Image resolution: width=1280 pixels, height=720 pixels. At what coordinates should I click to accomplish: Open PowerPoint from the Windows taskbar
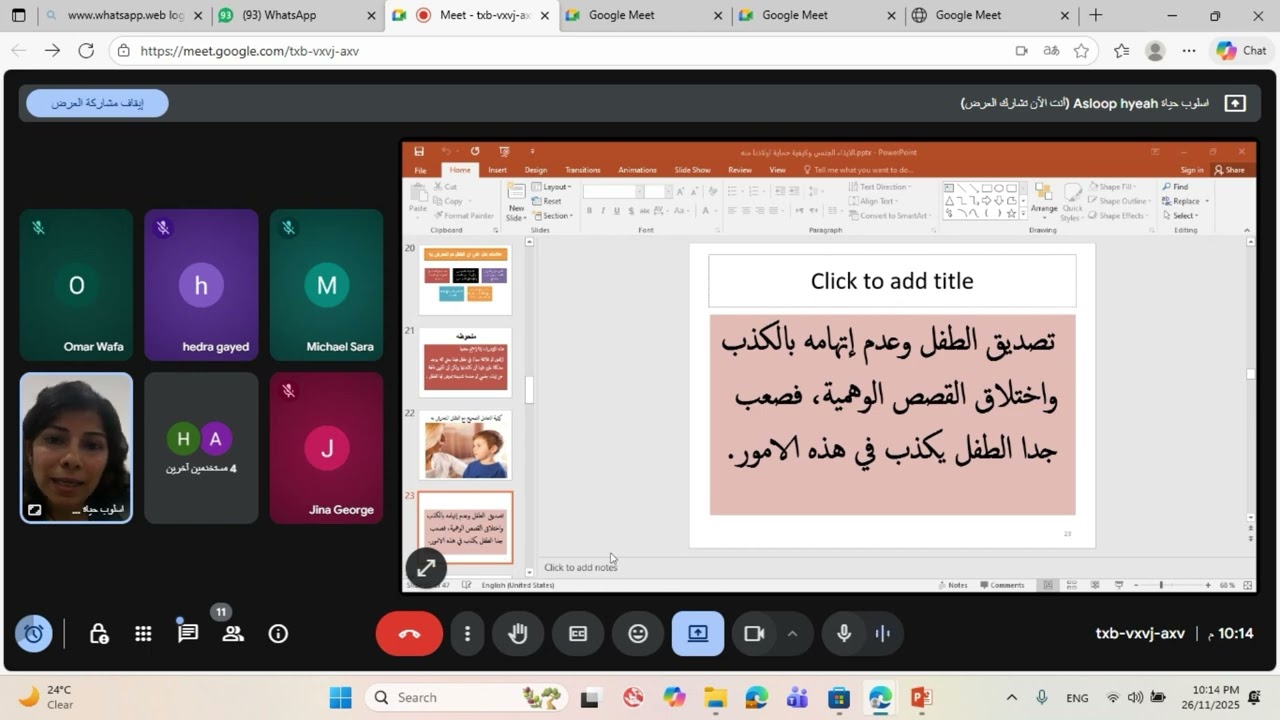click(921, 698)
